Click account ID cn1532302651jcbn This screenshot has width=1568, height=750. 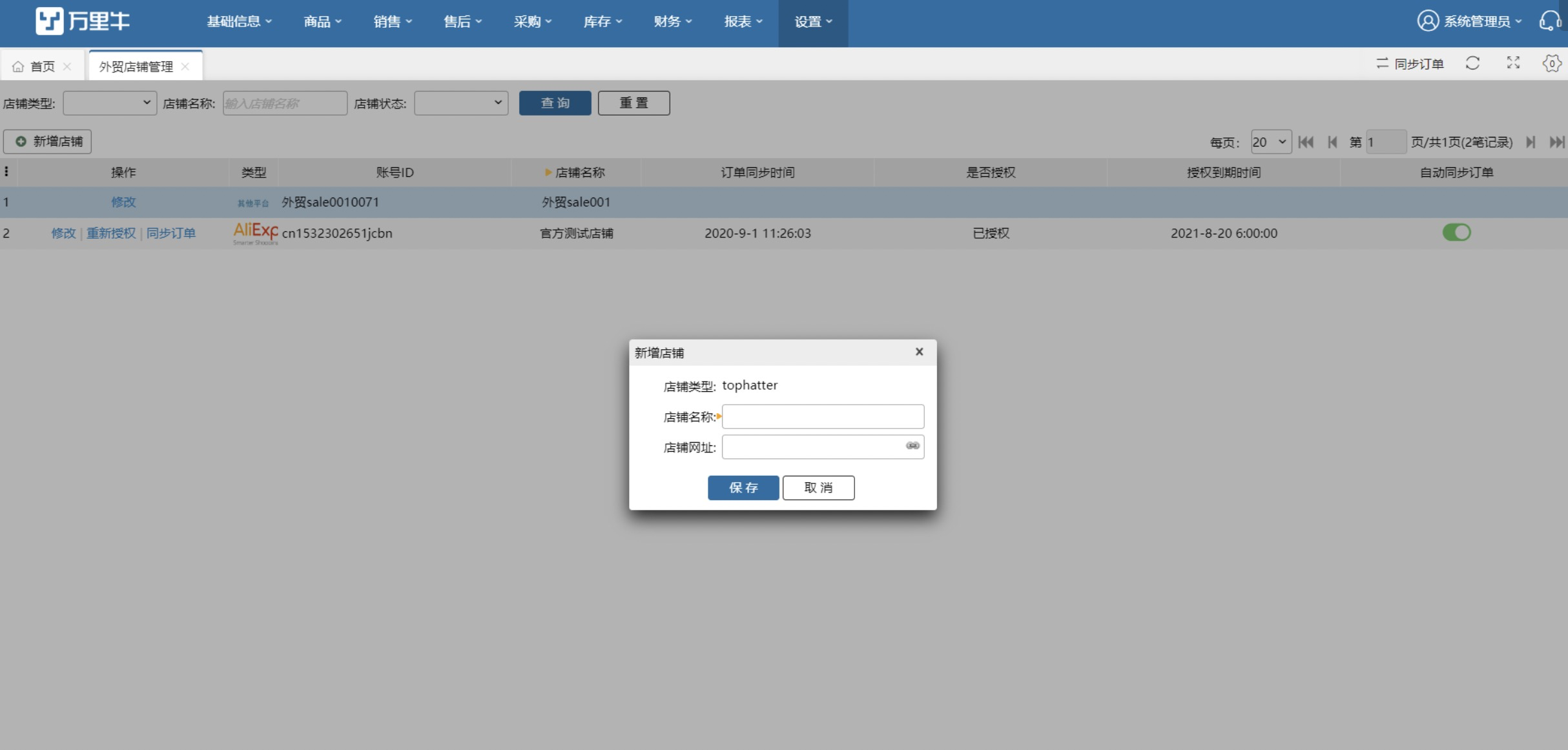click(x=337, y=233)
